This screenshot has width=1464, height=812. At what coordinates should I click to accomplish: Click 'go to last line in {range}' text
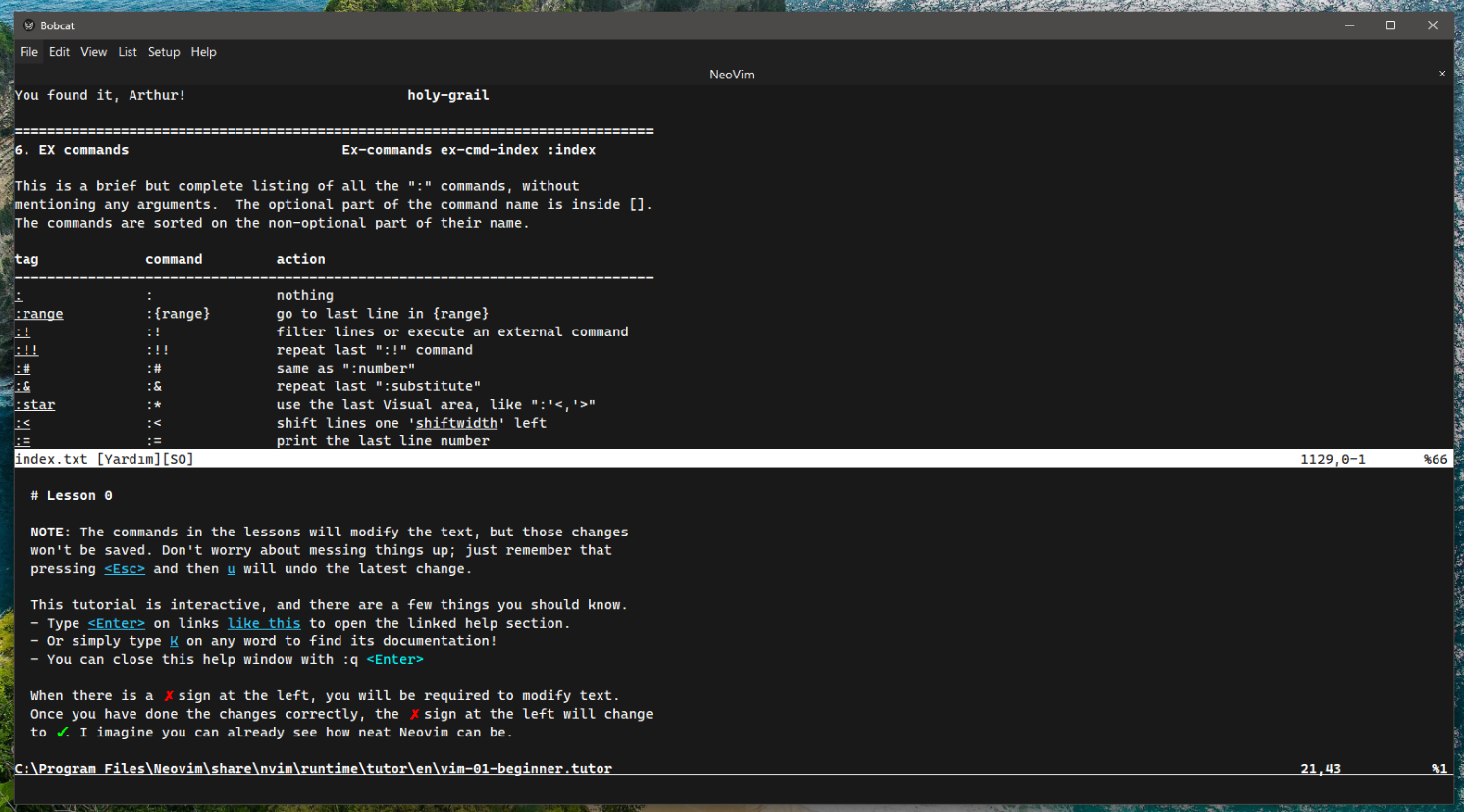pos(383,314)
